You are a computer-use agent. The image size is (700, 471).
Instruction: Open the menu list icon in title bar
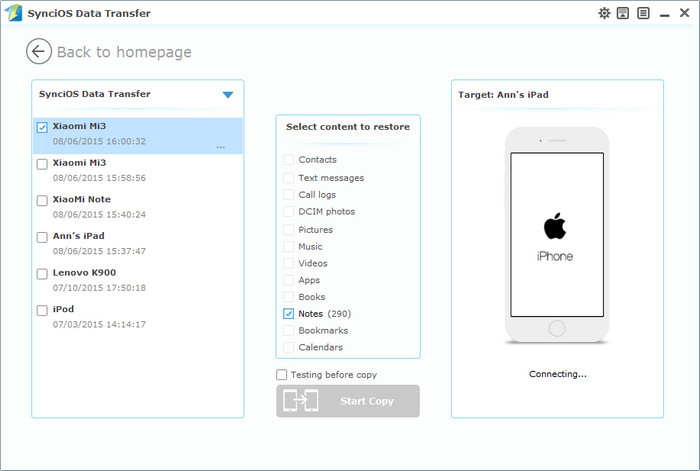pos(643,13)
